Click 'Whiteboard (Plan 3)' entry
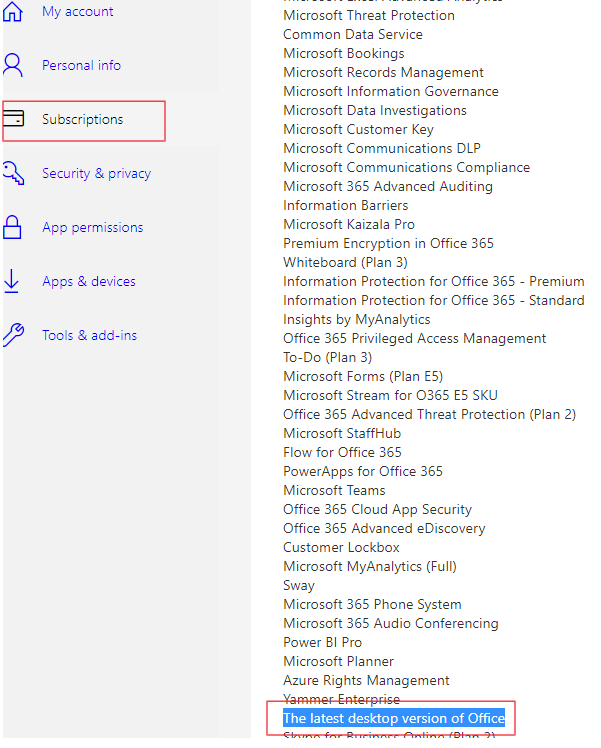This screenshot has height=748, width=601. click(345, 263)
